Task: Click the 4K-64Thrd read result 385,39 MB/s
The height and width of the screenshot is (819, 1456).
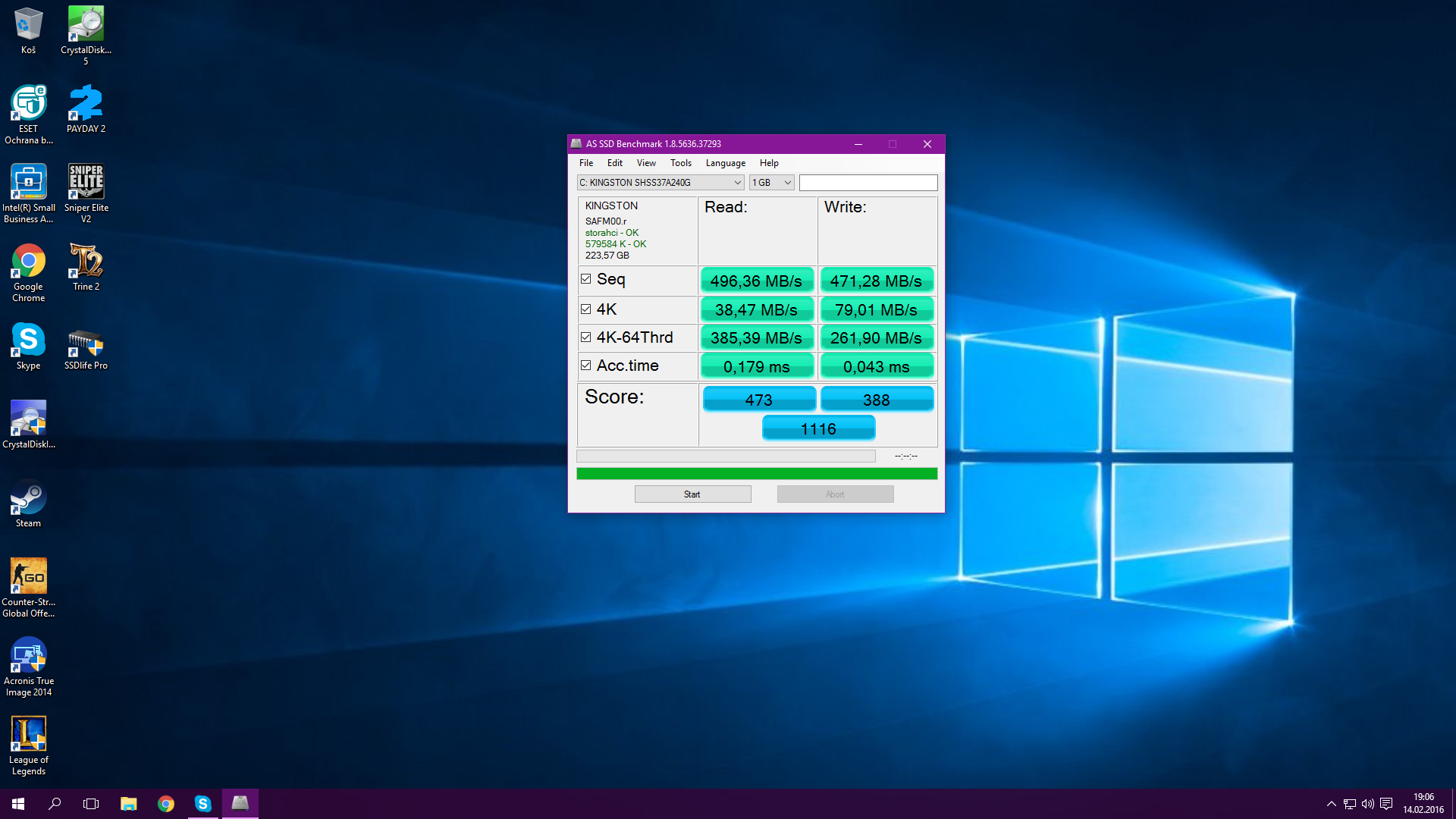Action: click(757, 337)
